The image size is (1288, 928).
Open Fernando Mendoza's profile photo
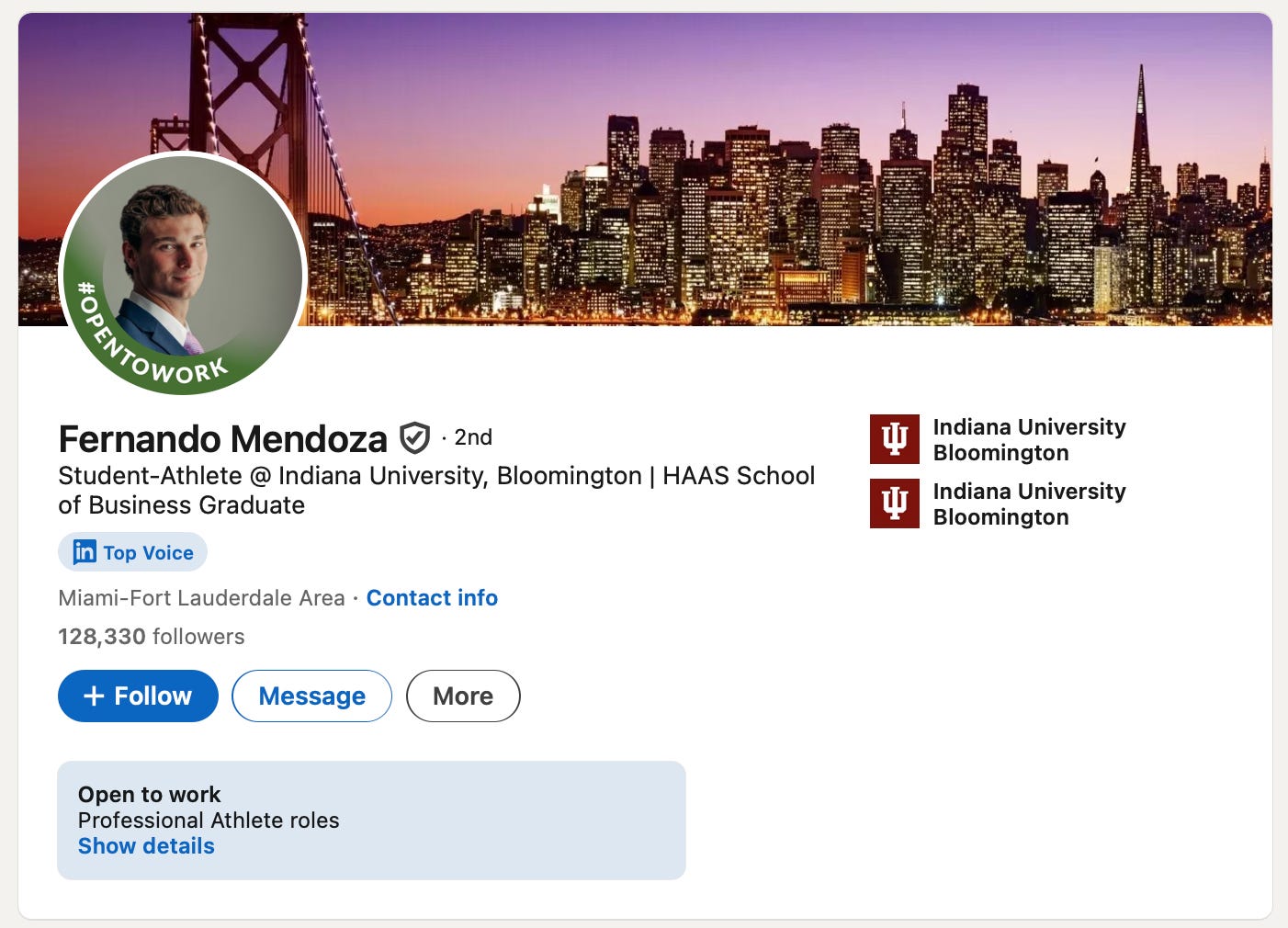[x=183, y=274]
